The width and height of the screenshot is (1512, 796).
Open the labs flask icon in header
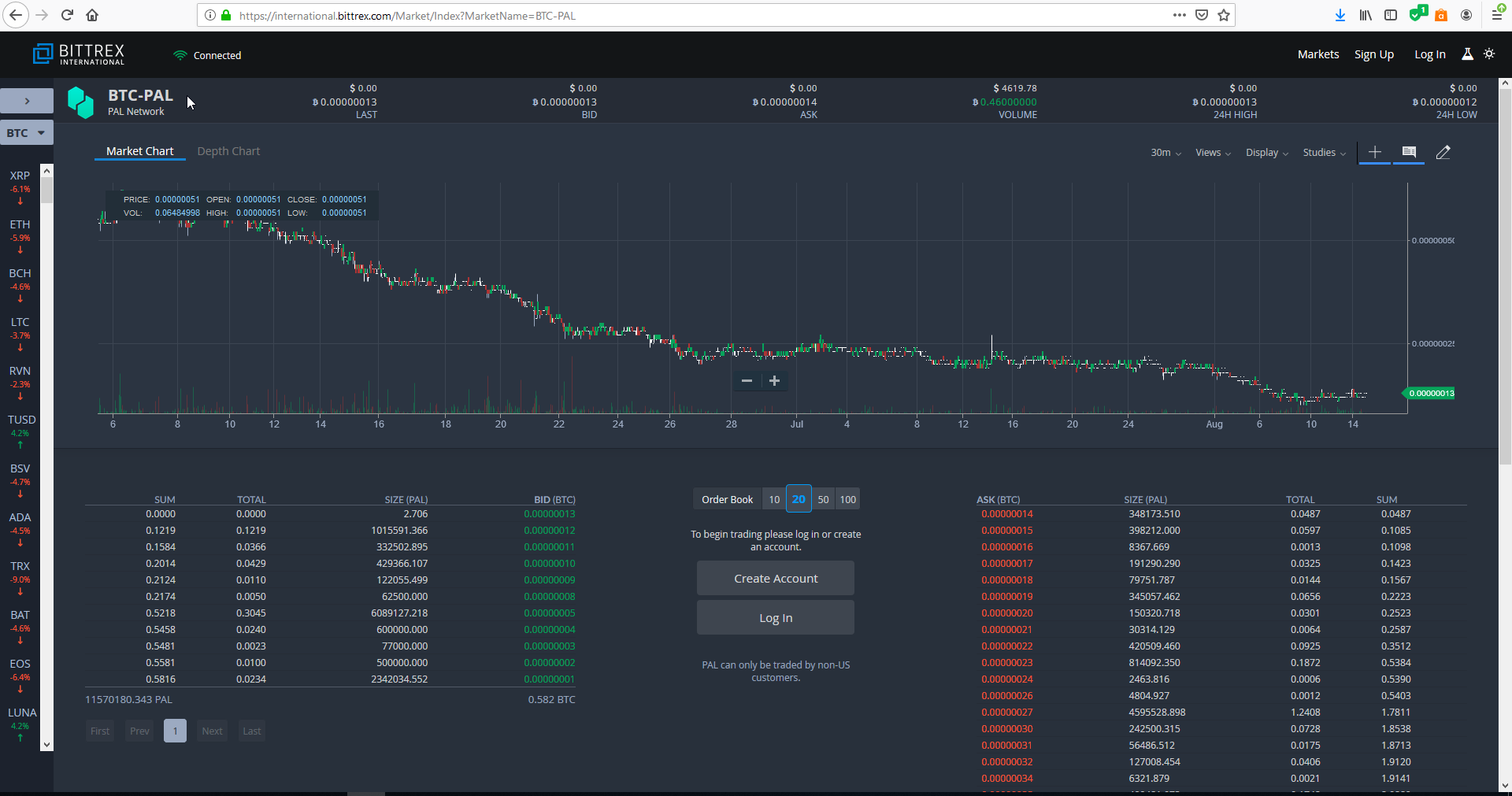(x=1467, y=54)
